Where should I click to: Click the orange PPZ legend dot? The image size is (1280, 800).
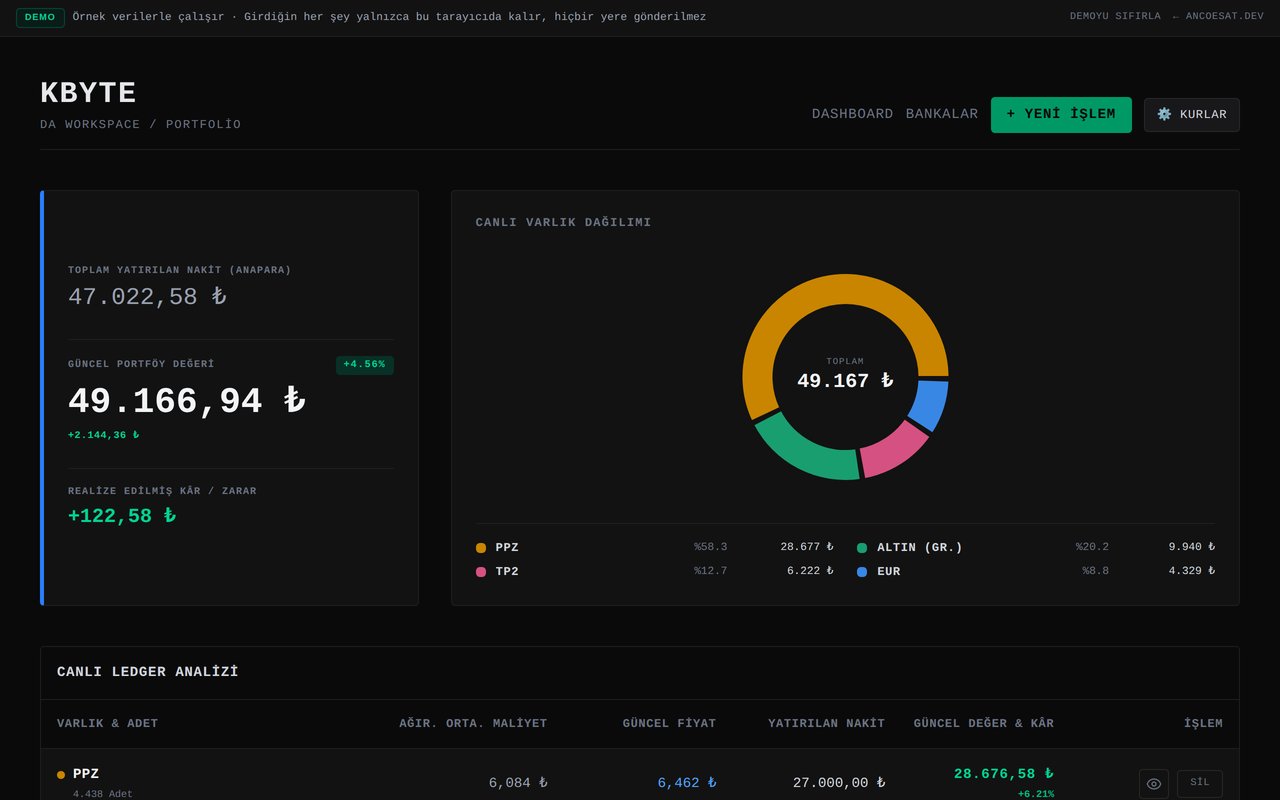pos(481,548)
